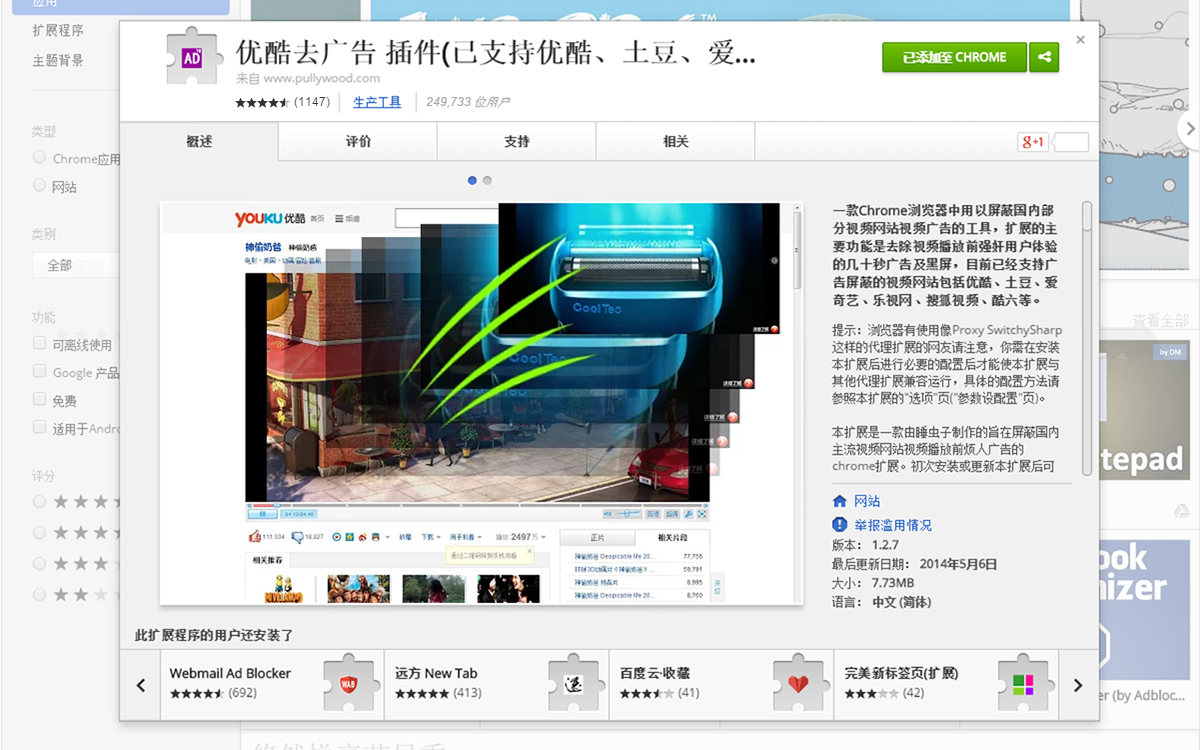This screenshot has width=1200, height=750.
Task: Switch to the 概述 tab
Action: [x=199, y=141]
